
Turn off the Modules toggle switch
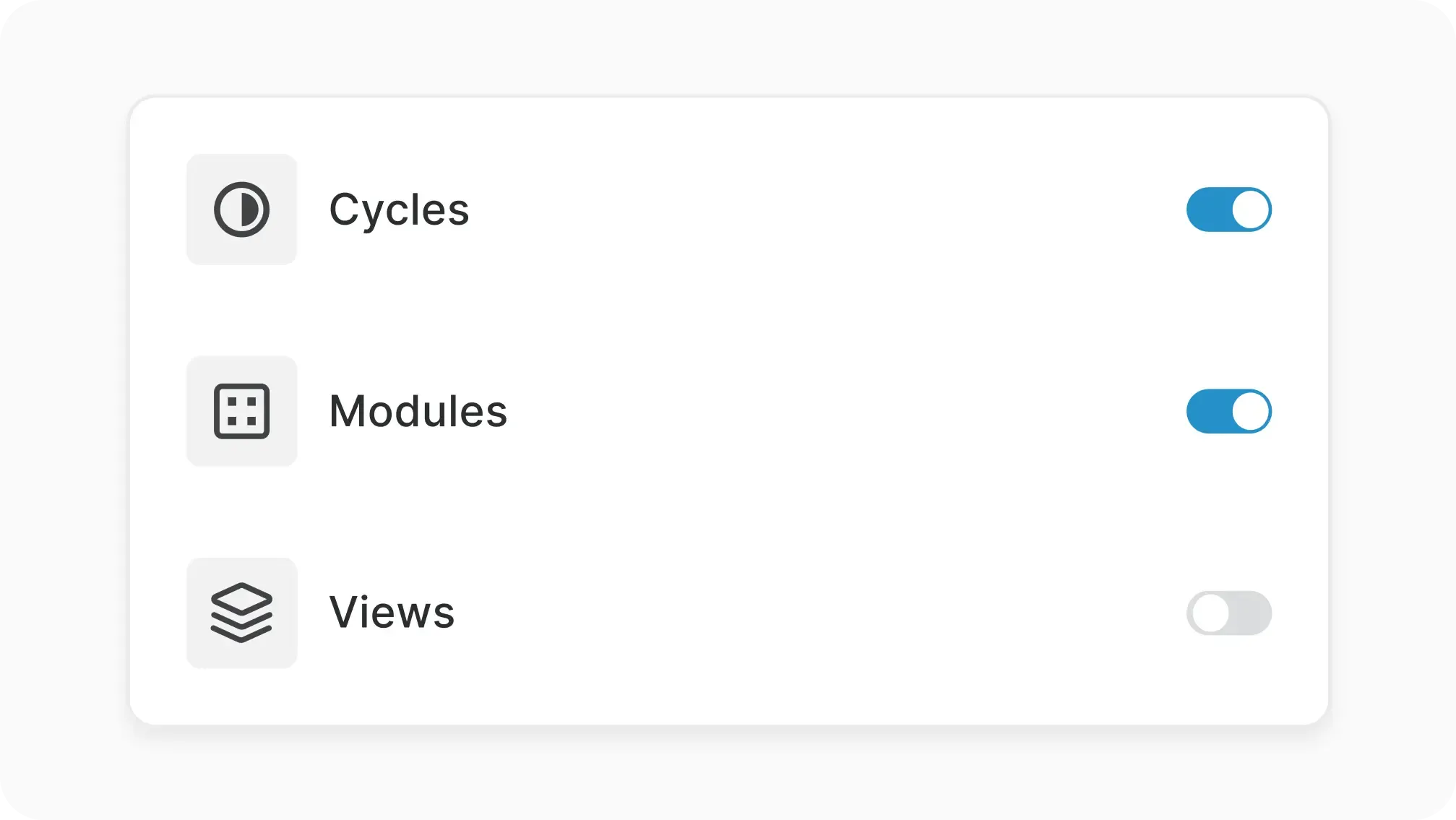pos(1228,411)
